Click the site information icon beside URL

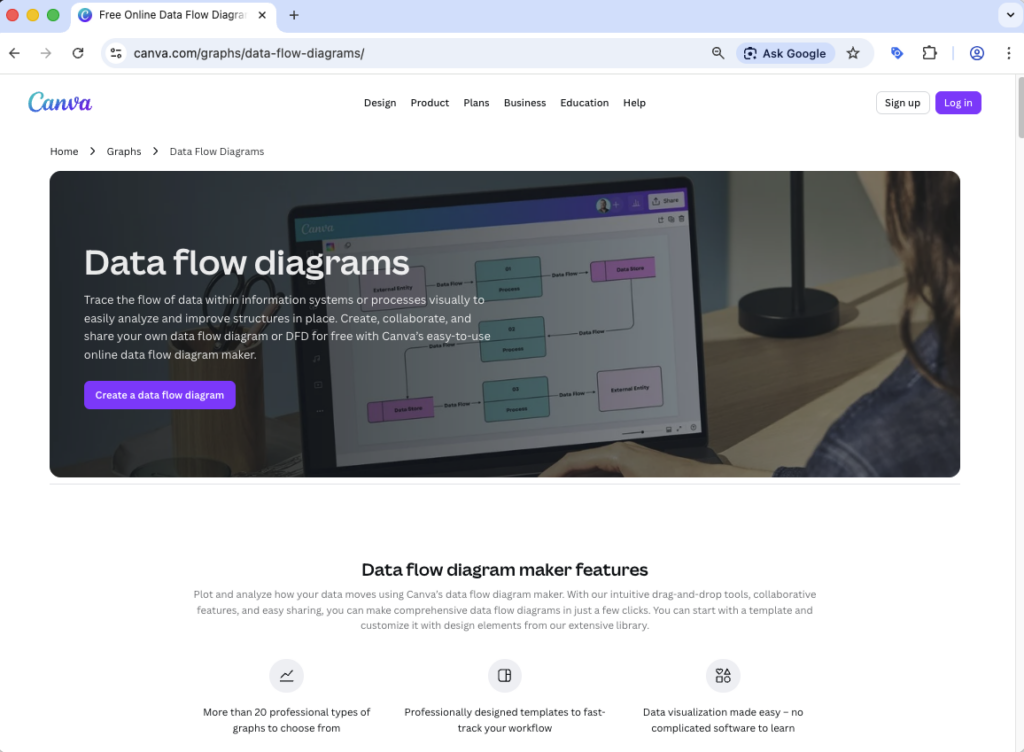116,53
